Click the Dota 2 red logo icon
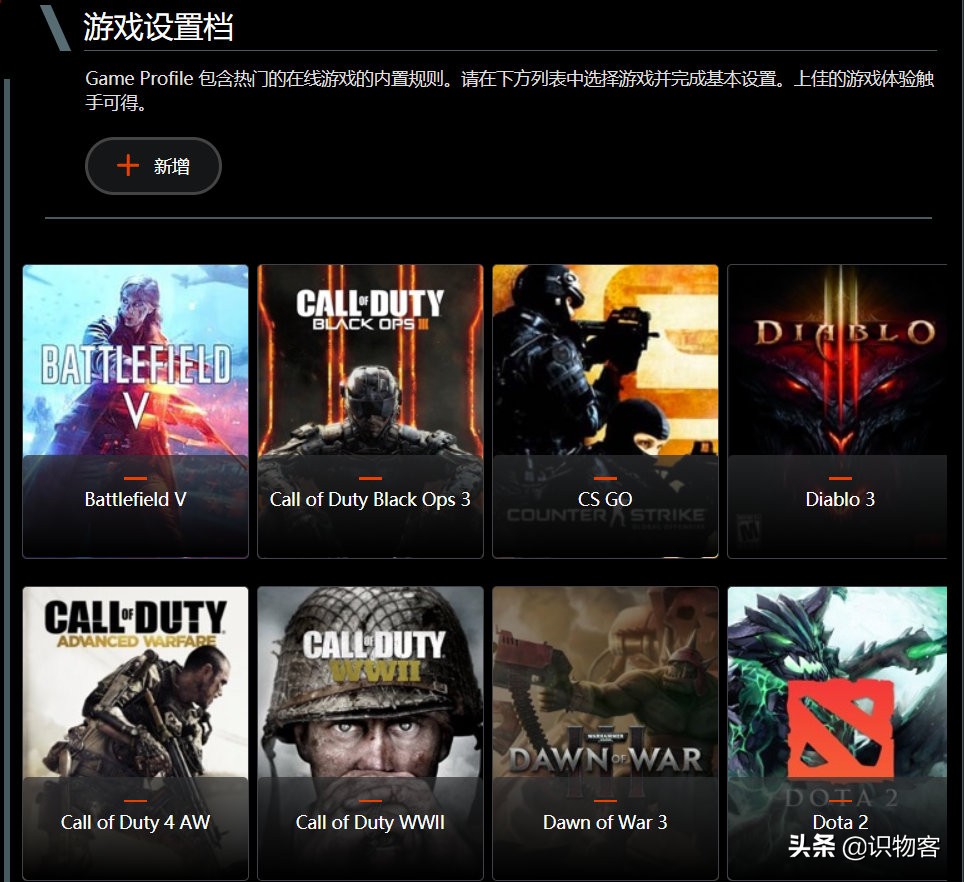Screen dimensions: 964x882 coord(840,729)
